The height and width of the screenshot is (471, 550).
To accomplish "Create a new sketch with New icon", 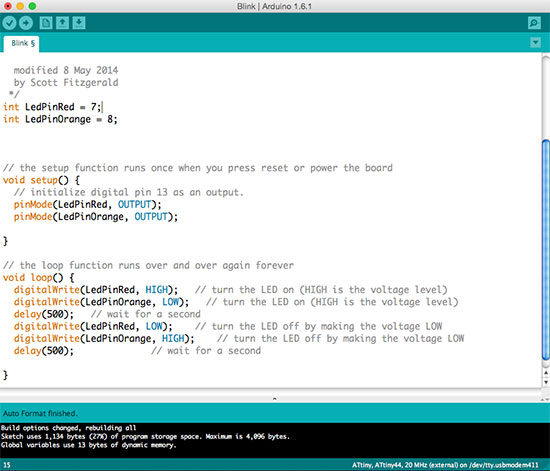I will [46, 23].
